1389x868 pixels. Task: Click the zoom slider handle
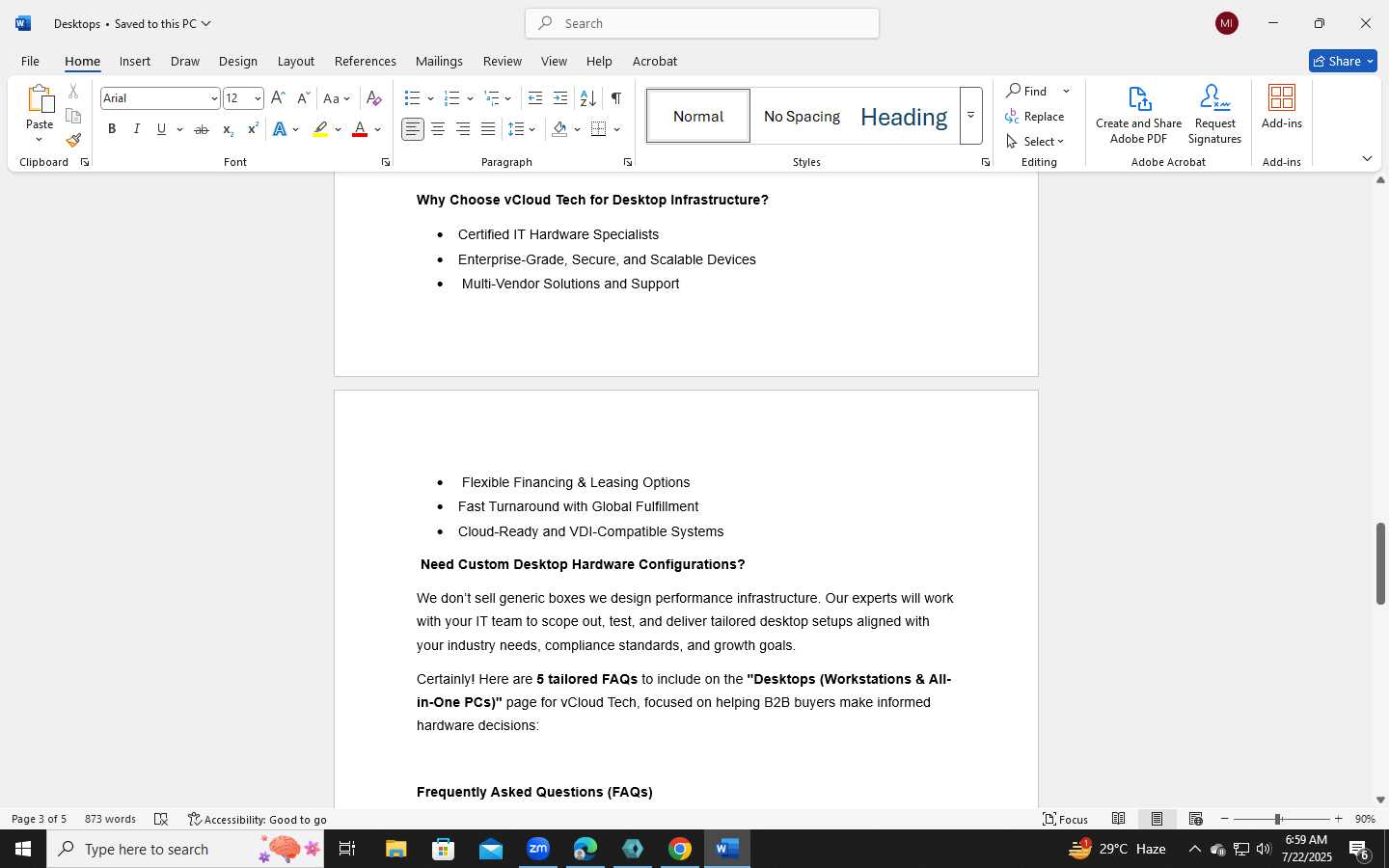pyautogui.click(x=1278, y=819)
